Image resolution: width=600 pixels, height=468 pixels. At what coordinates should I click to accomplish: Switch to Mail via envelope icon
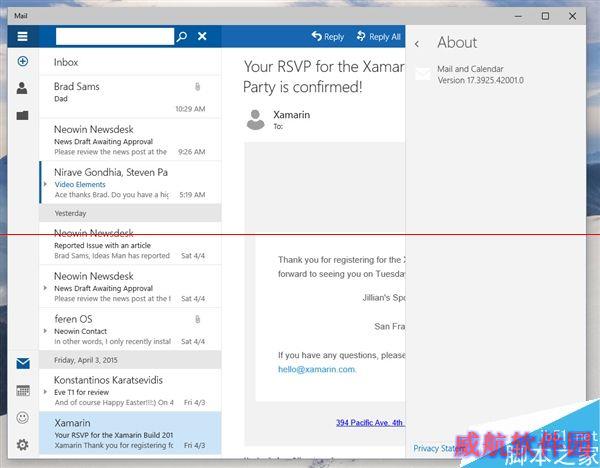click(x=23, y=363)
